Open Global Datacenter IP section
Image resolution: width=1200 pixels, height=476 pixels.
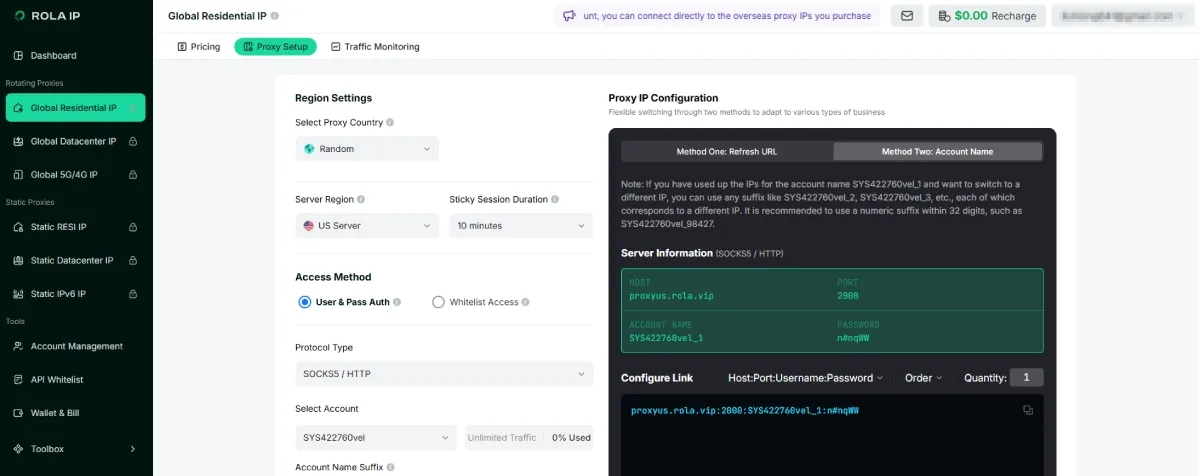pos(75,142)
